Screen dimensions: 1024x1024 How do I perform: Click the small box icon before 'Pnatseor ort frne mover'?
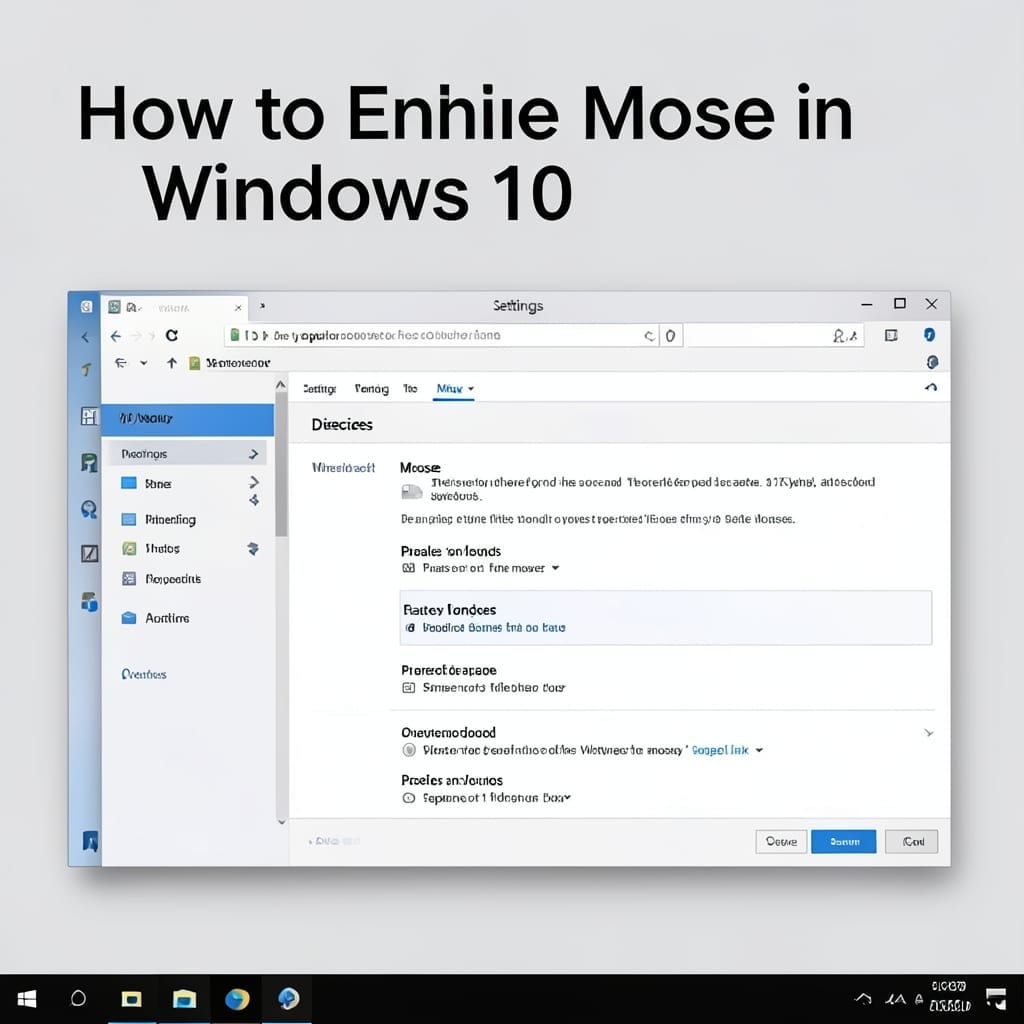pyautogui.click(x=409, y=568)
